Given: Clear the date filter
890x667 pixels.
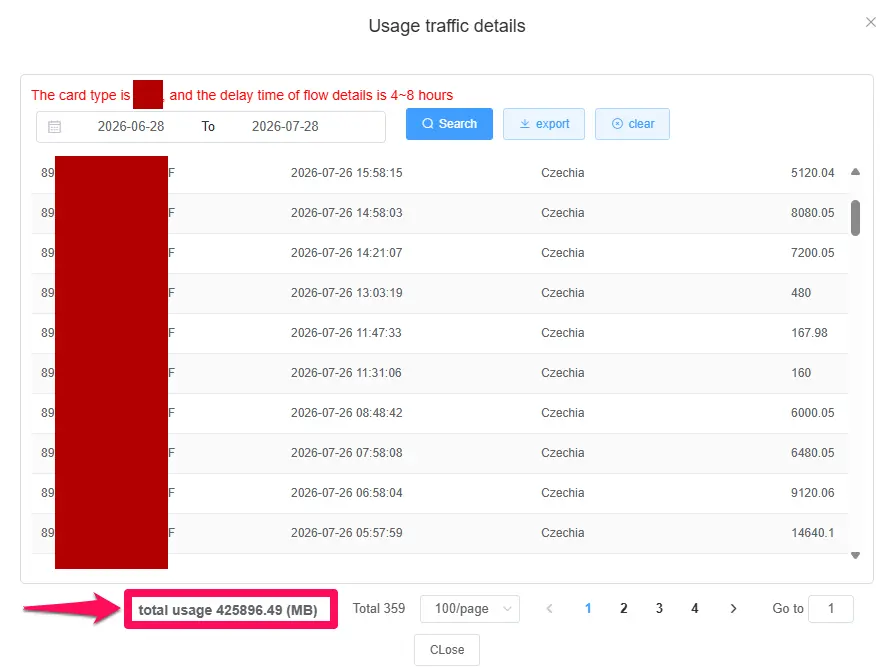Looking at the screenshot, I should click(632, 124).
